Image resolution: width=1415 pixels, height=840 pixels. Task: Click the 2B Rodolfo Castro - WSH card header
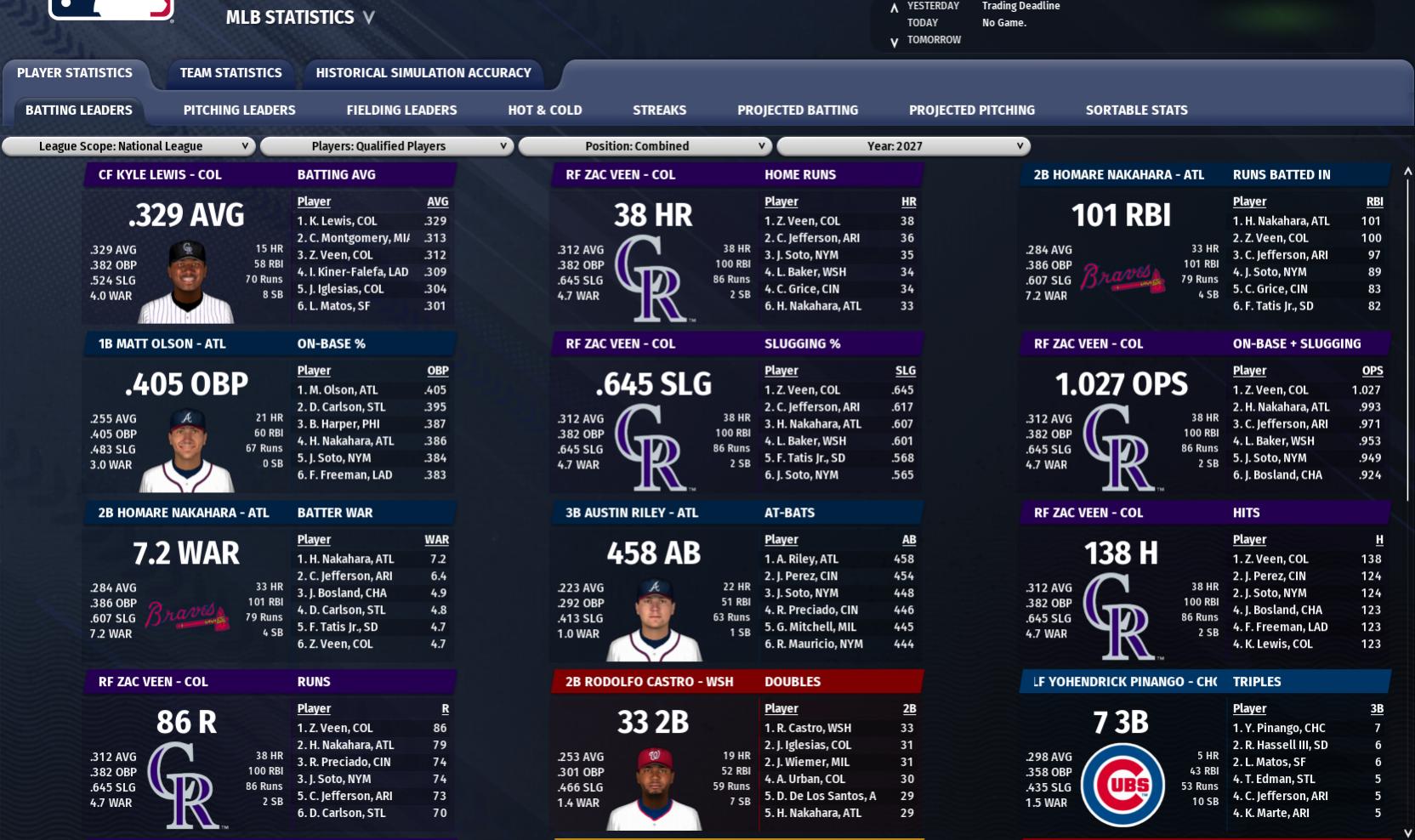point(650,682)
